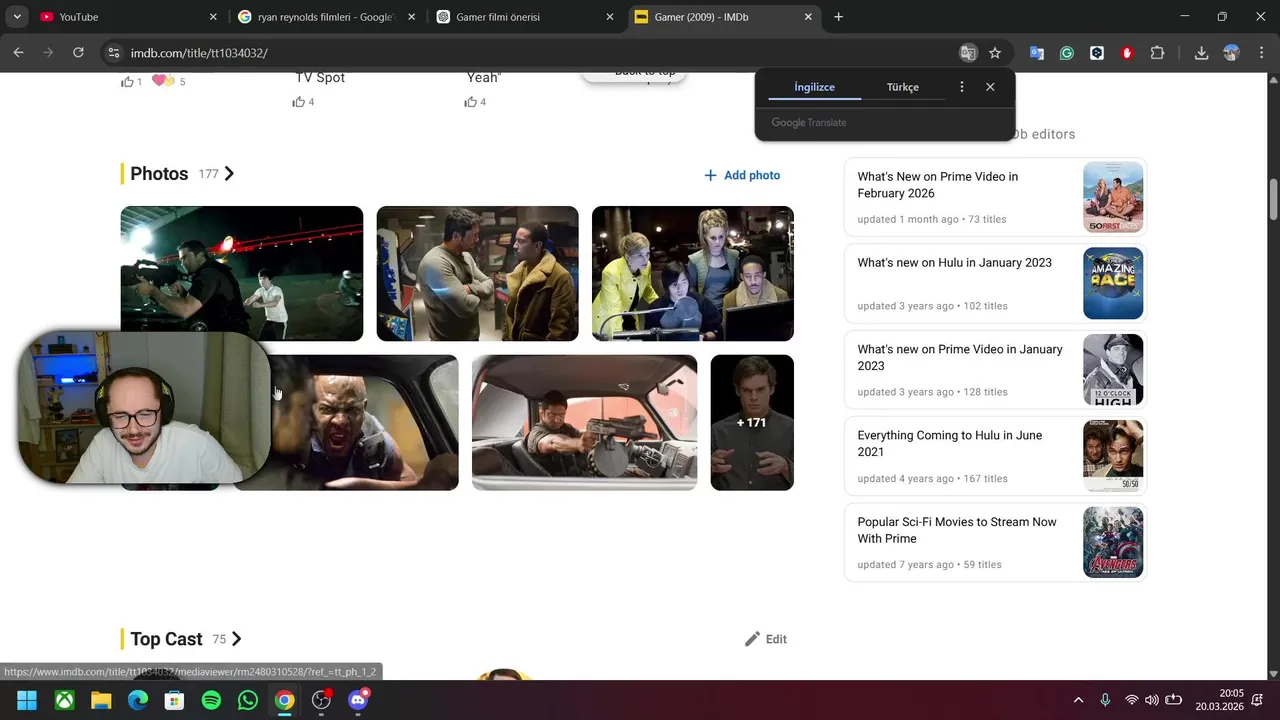Bookmark this page with the star icon
Image resolution: width=1280 pixels, height=720 pixels.
pos(995,53)
